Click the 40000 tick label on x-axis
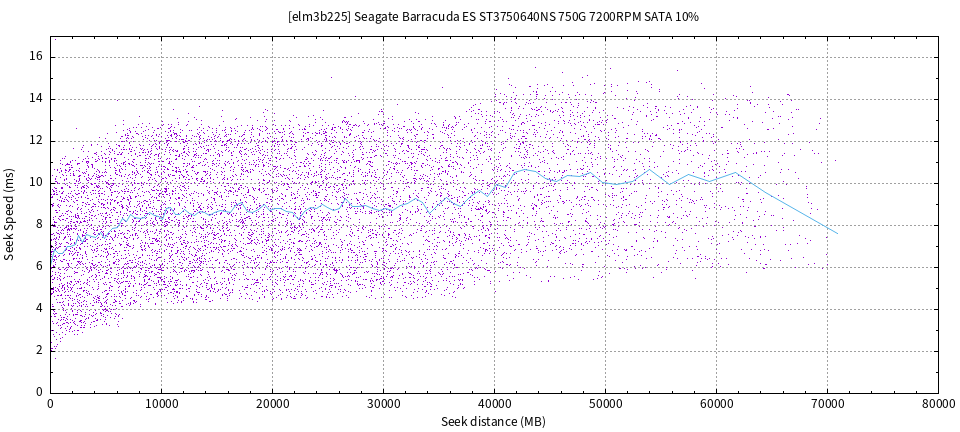This screenshot has width=960, height=432. pos(494,404)
